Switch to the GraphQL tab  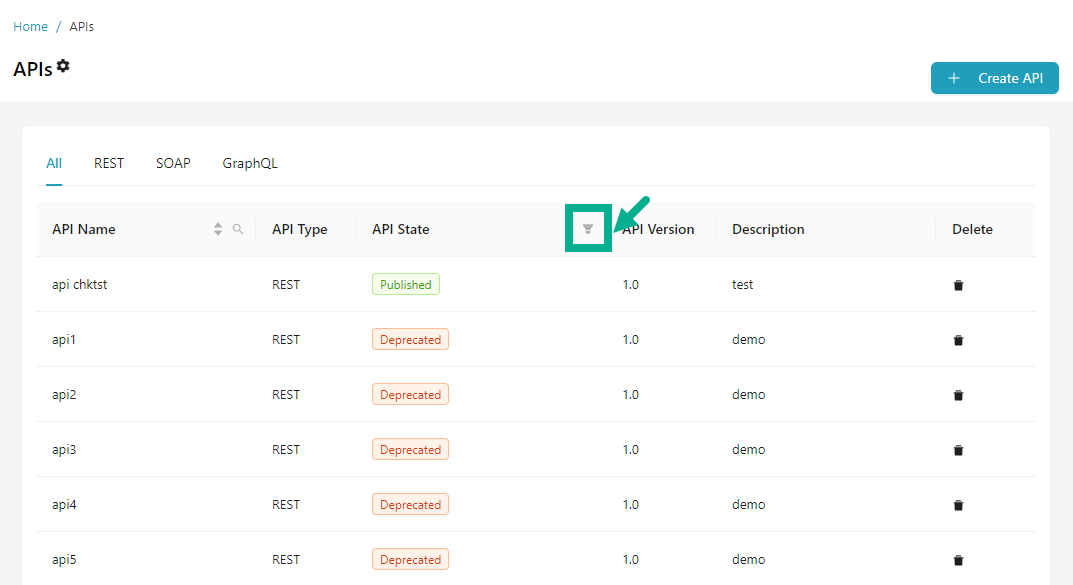pos(250,163)
